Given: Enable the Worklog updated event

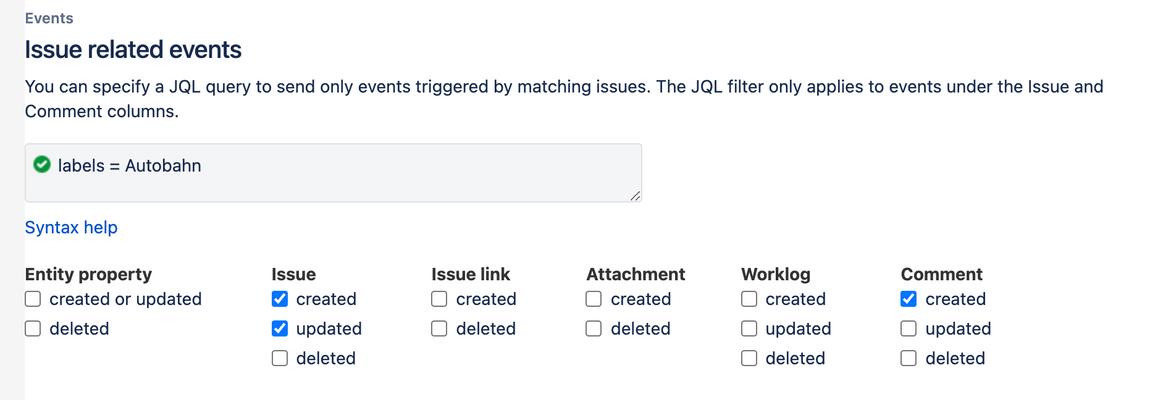Looking at the screenshot, I should click(749, 329).
